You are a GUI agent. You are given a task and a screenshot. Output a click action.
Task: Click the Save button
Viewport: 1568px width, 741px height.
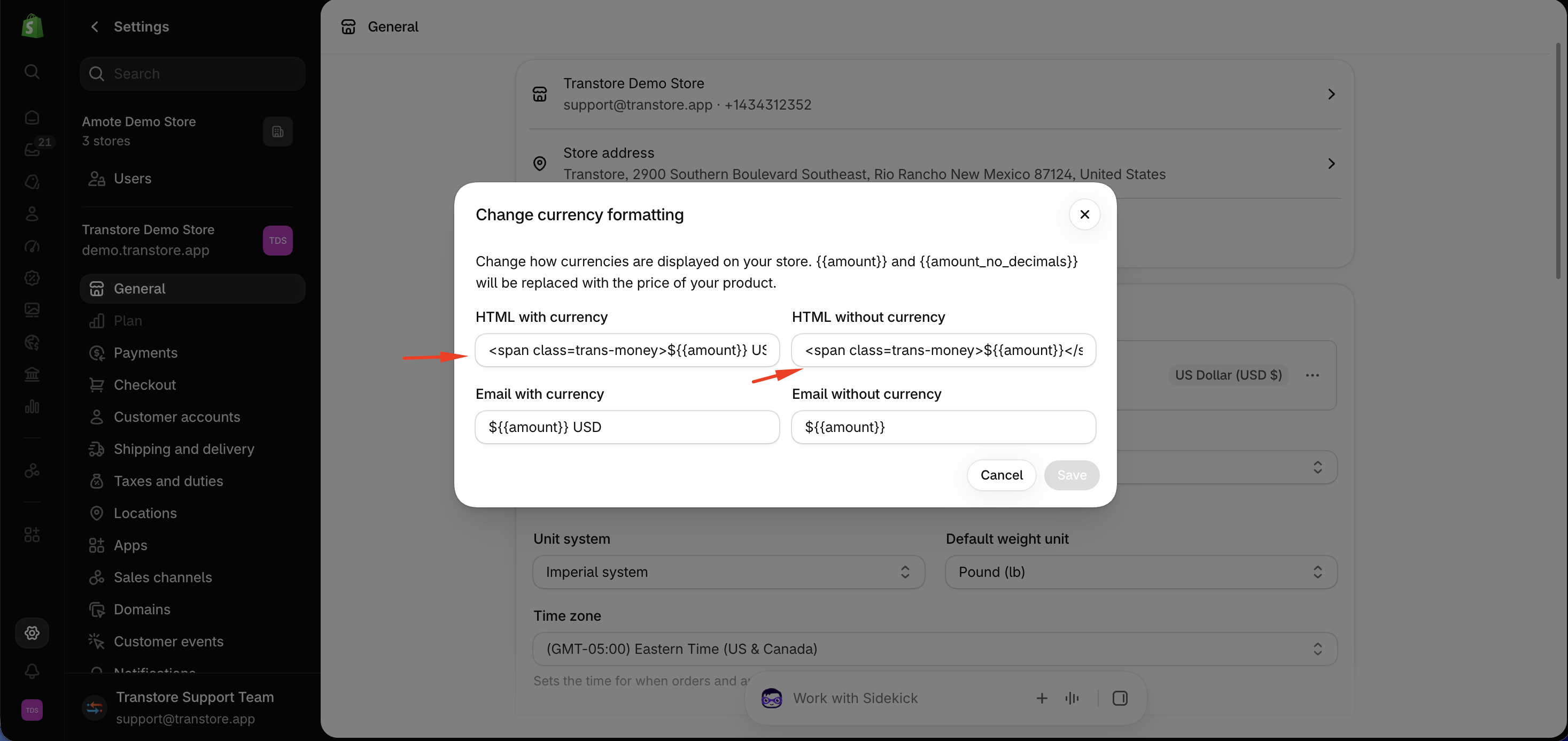pos(1072,475)
